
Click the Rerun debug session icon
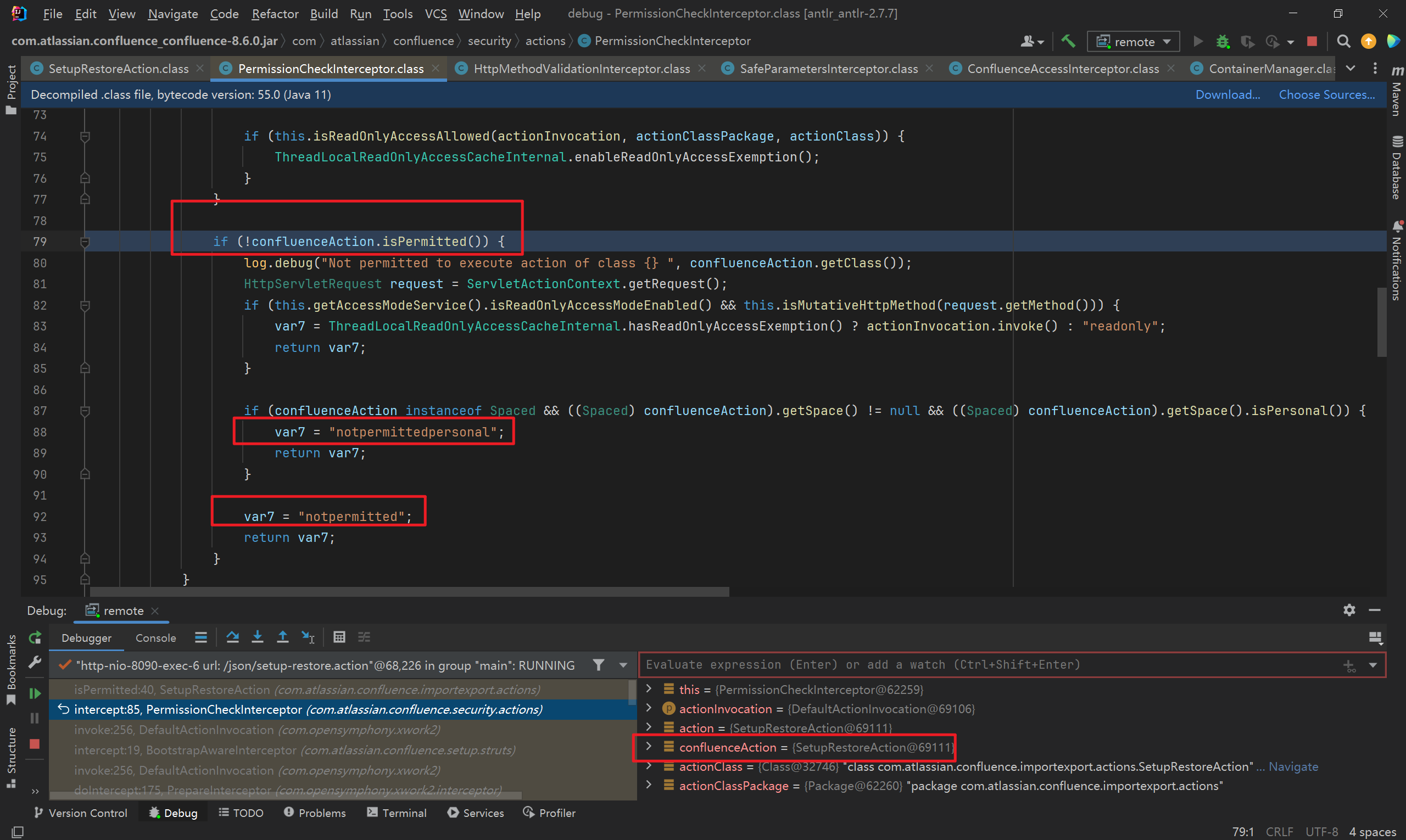(35, 638)
